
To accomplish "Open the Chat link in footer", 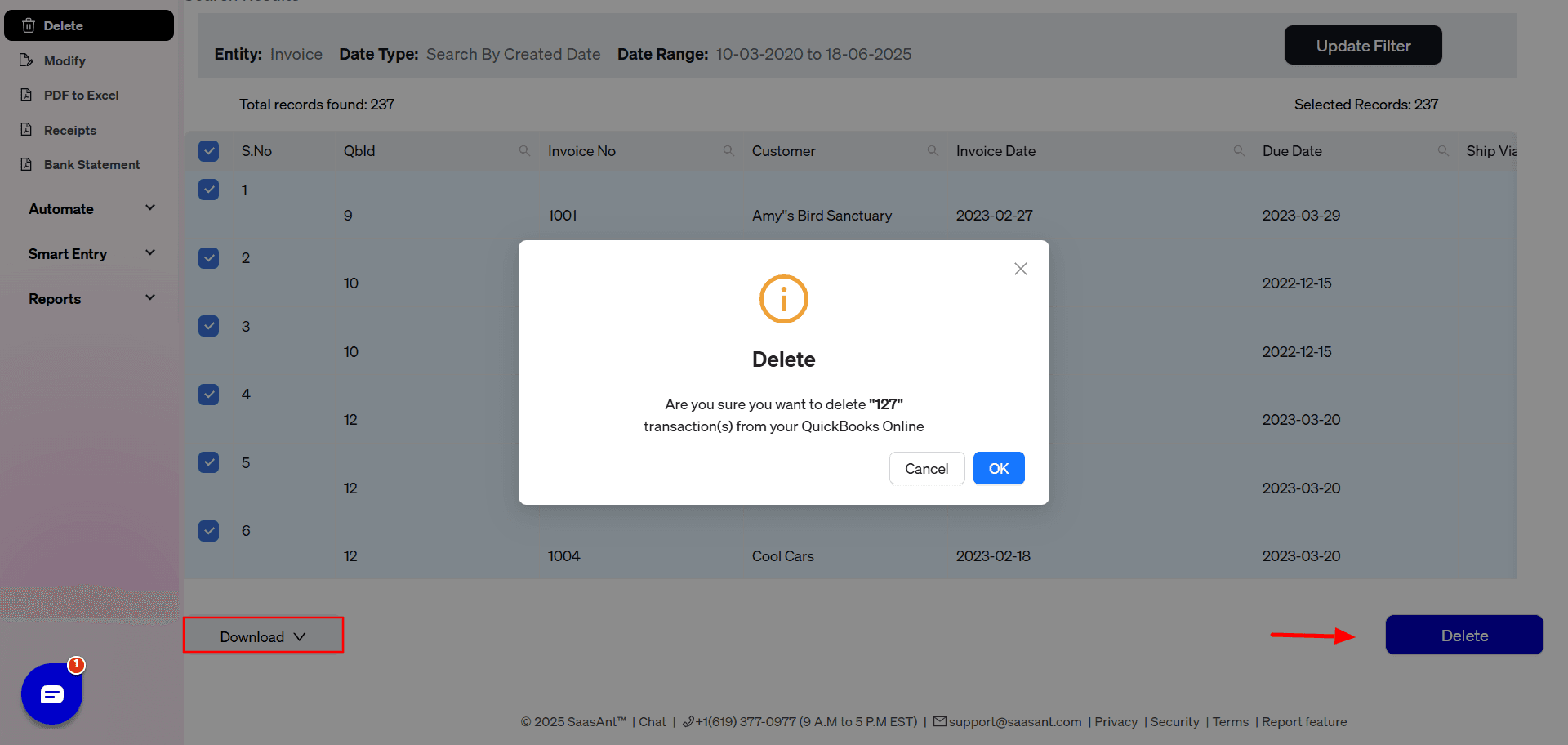I will tap(653, 722).
